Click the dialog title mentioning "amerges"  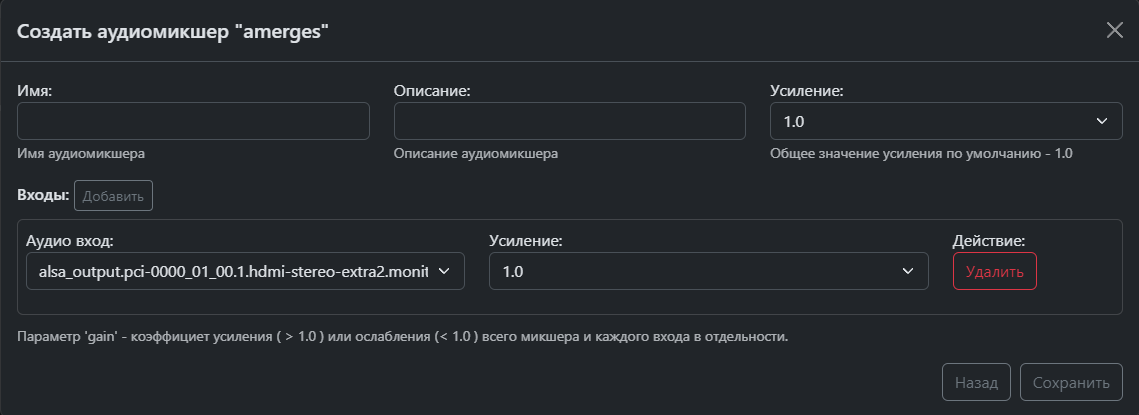pyautogui.click(x=173, y=31)
